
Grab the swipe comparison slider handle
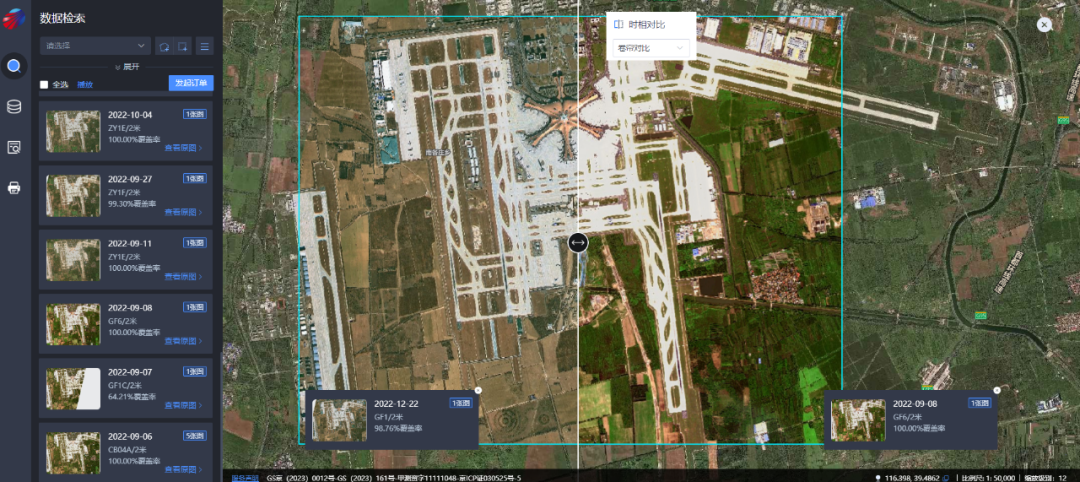[x=578, y=242]
